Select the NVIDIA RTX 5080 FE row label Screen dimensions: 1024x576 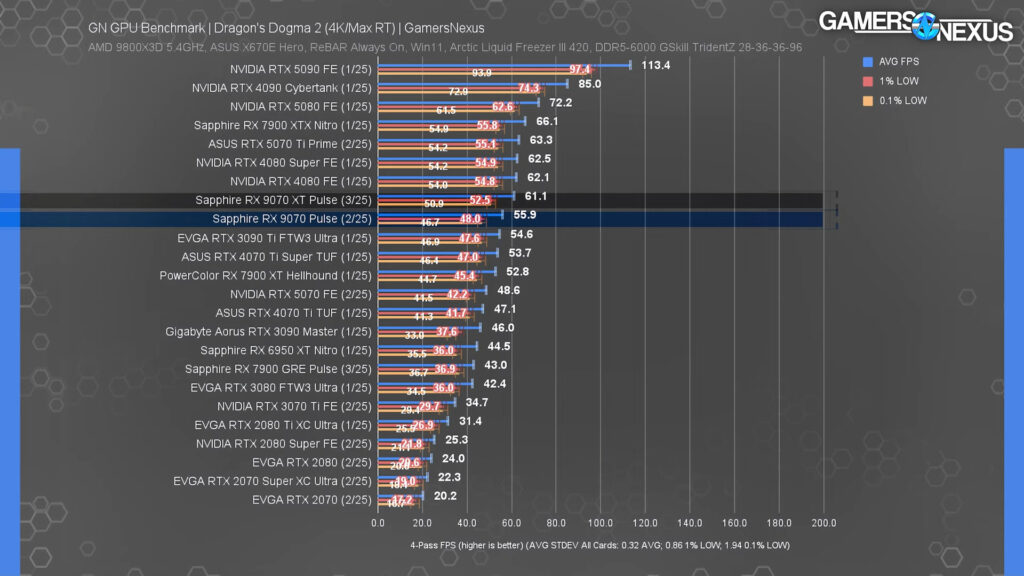(300, 106)
